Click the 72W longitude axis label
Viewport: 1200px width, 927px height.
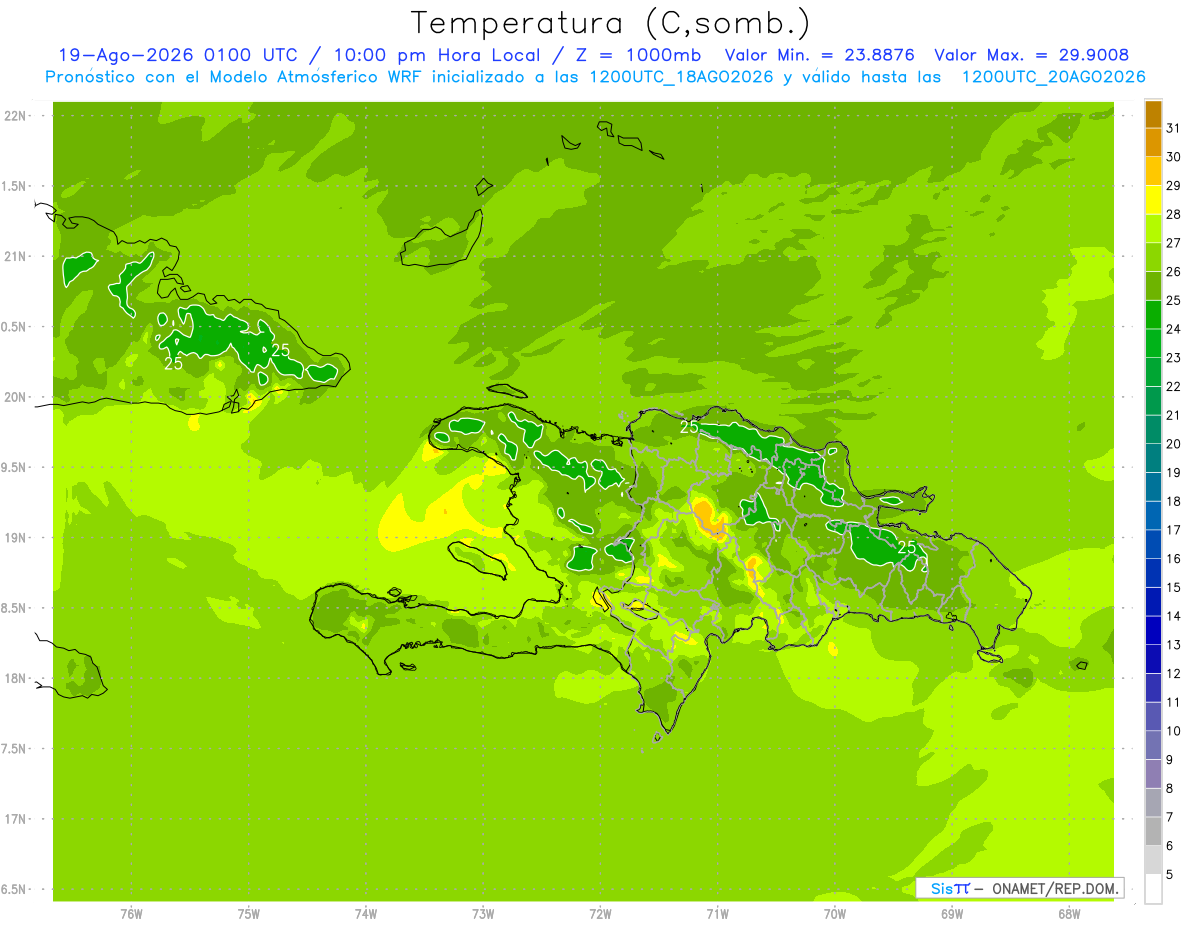600,914
